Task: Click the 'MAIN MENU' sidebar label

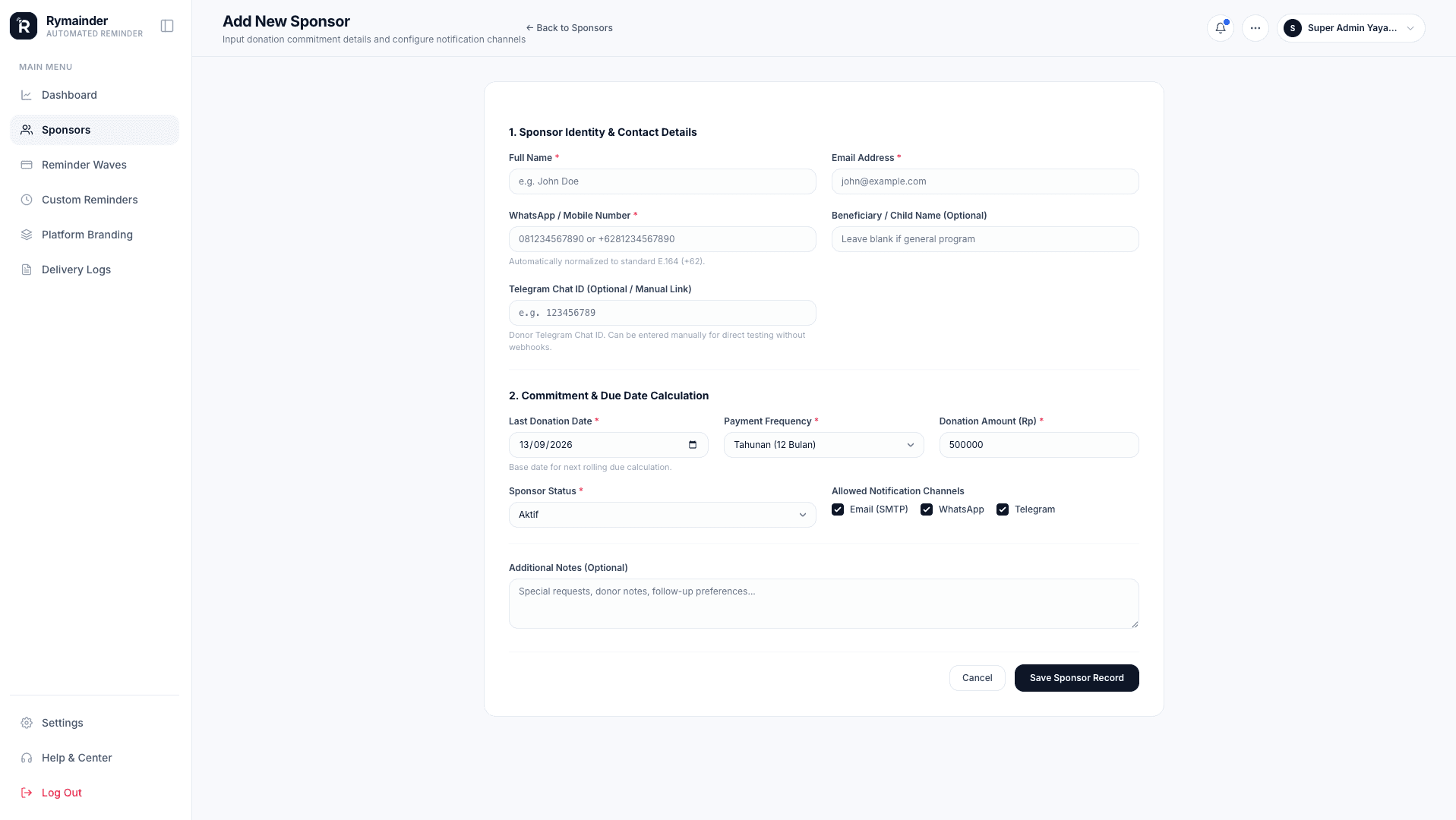Action: point(46,67)
